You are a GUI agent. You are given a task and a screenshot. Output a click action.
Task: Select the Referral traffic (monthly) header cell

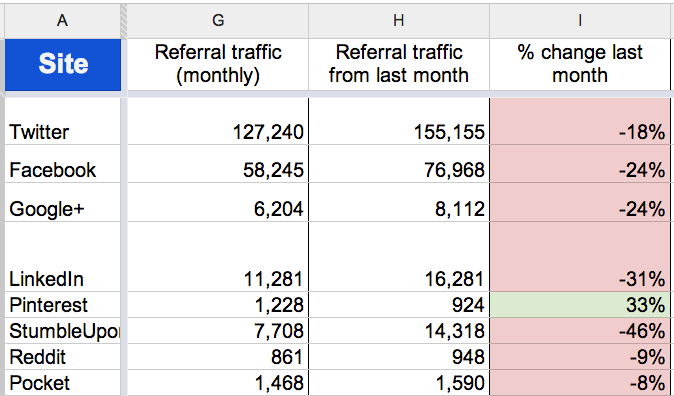tap(218, 64)
